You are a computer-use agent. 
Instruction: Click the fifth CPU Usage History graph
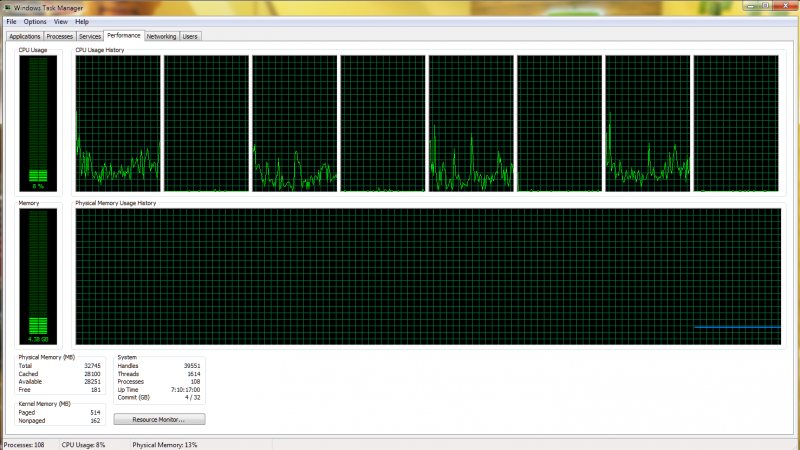pos(471,123)
